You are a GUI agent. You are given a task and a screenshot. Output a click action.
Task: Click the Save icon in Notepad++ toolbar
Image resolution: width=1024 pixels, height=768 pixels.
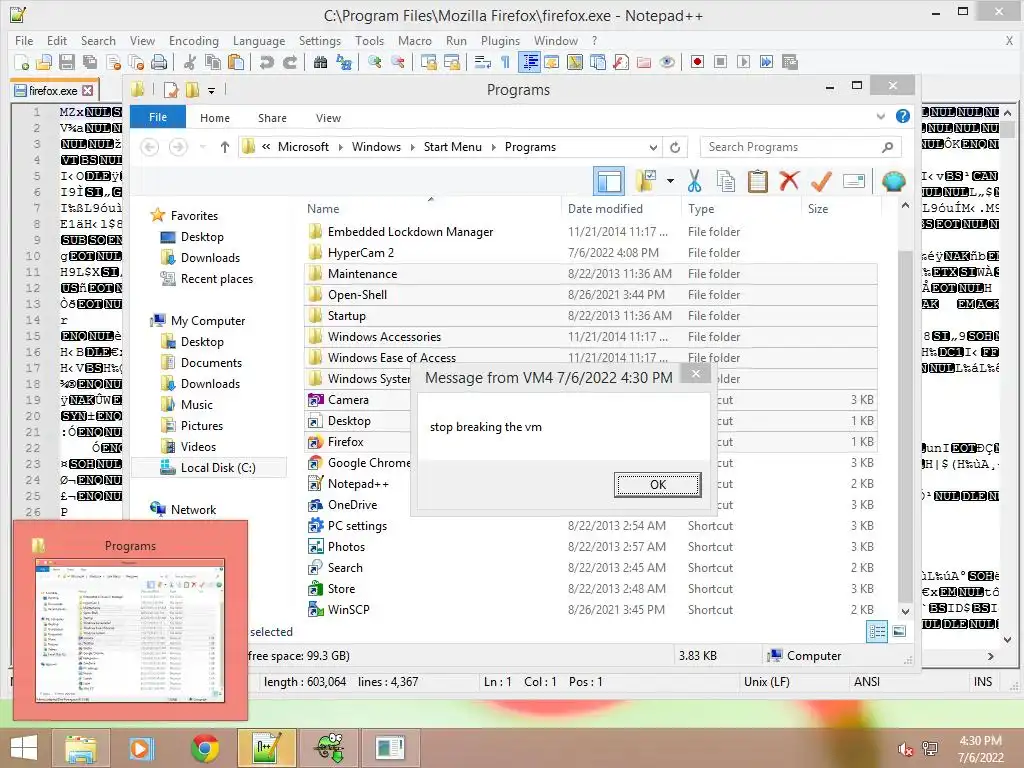67,62
